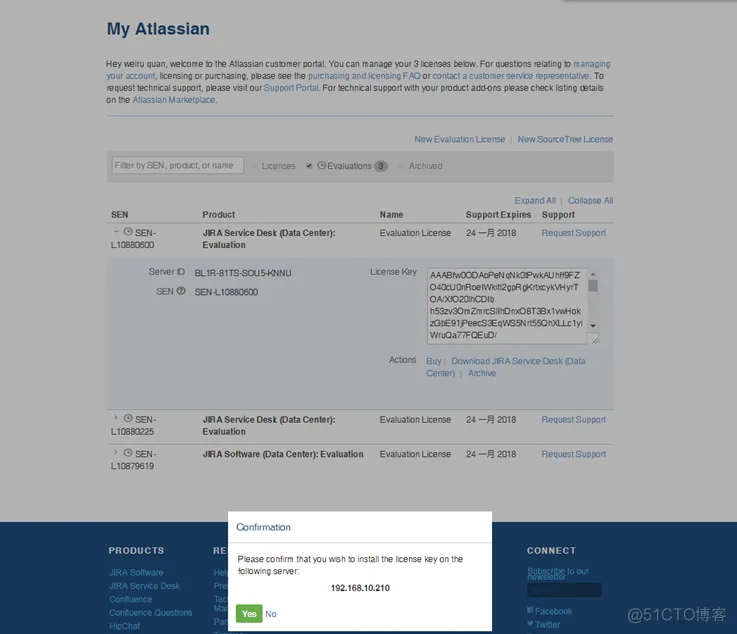Click the Archive action link

482,373
